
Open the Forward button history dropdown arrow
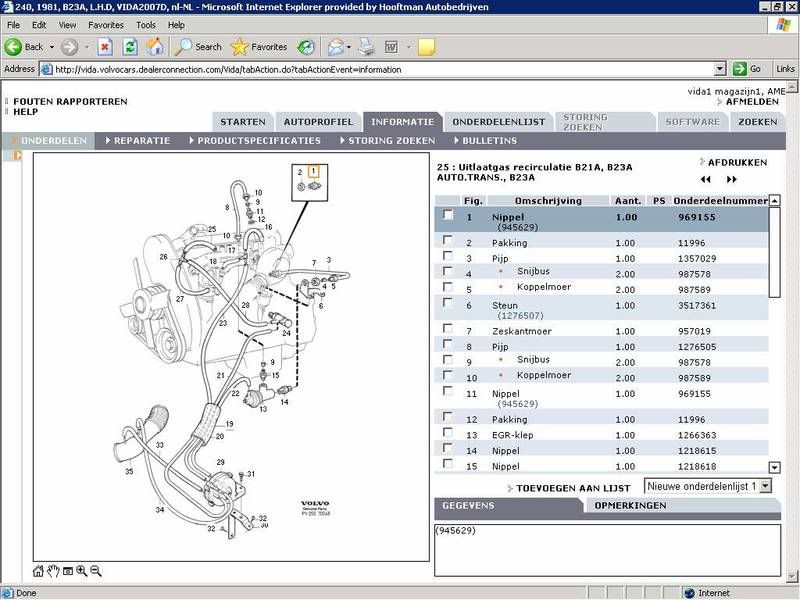coord(87,47)
